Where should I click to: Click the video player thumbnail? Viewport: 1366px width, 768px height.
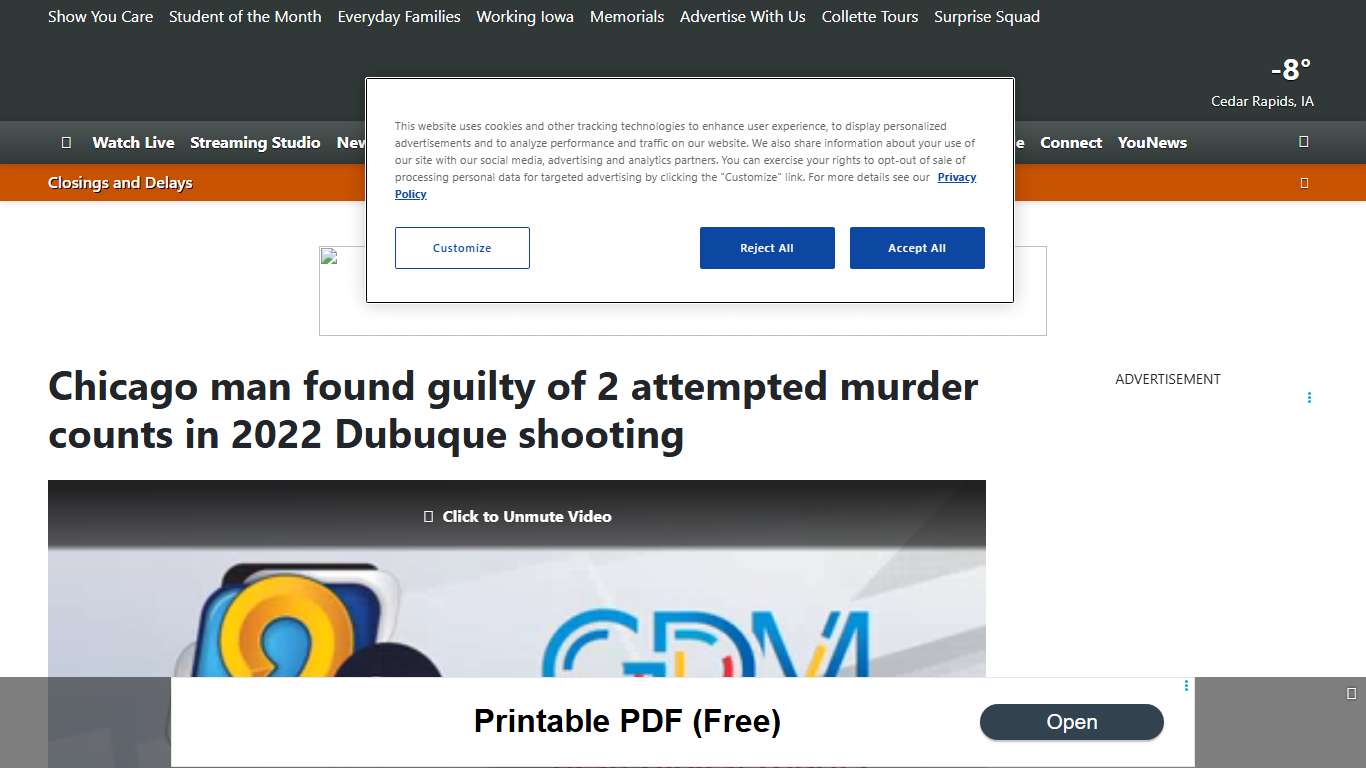tap(516, 600)
